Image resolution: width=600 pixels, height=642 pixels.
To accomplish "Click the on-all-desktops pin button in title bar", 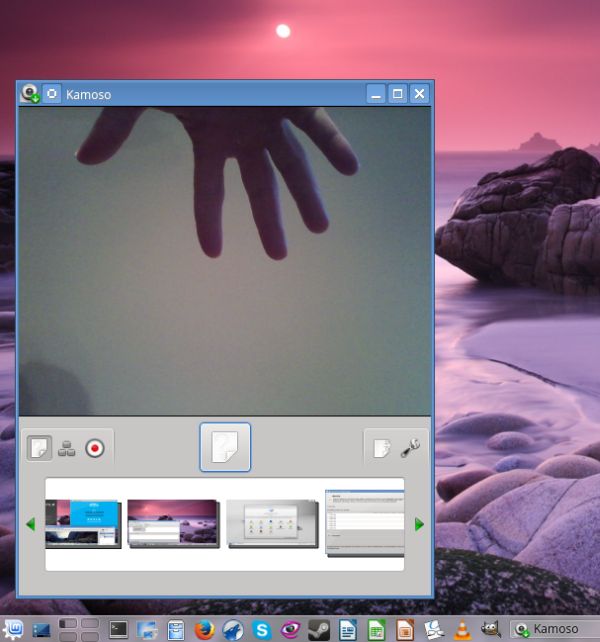I will point(52,94).
